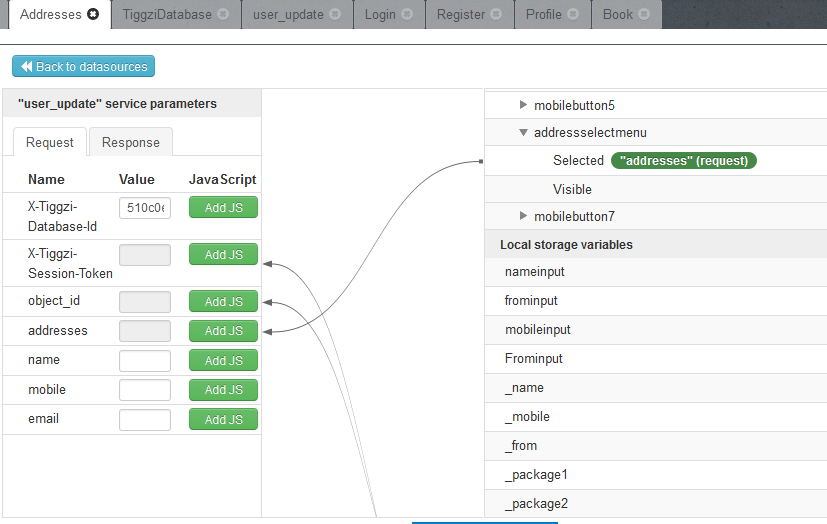
Task: Close the user_update tab
Action: click(x=335, y=15)
